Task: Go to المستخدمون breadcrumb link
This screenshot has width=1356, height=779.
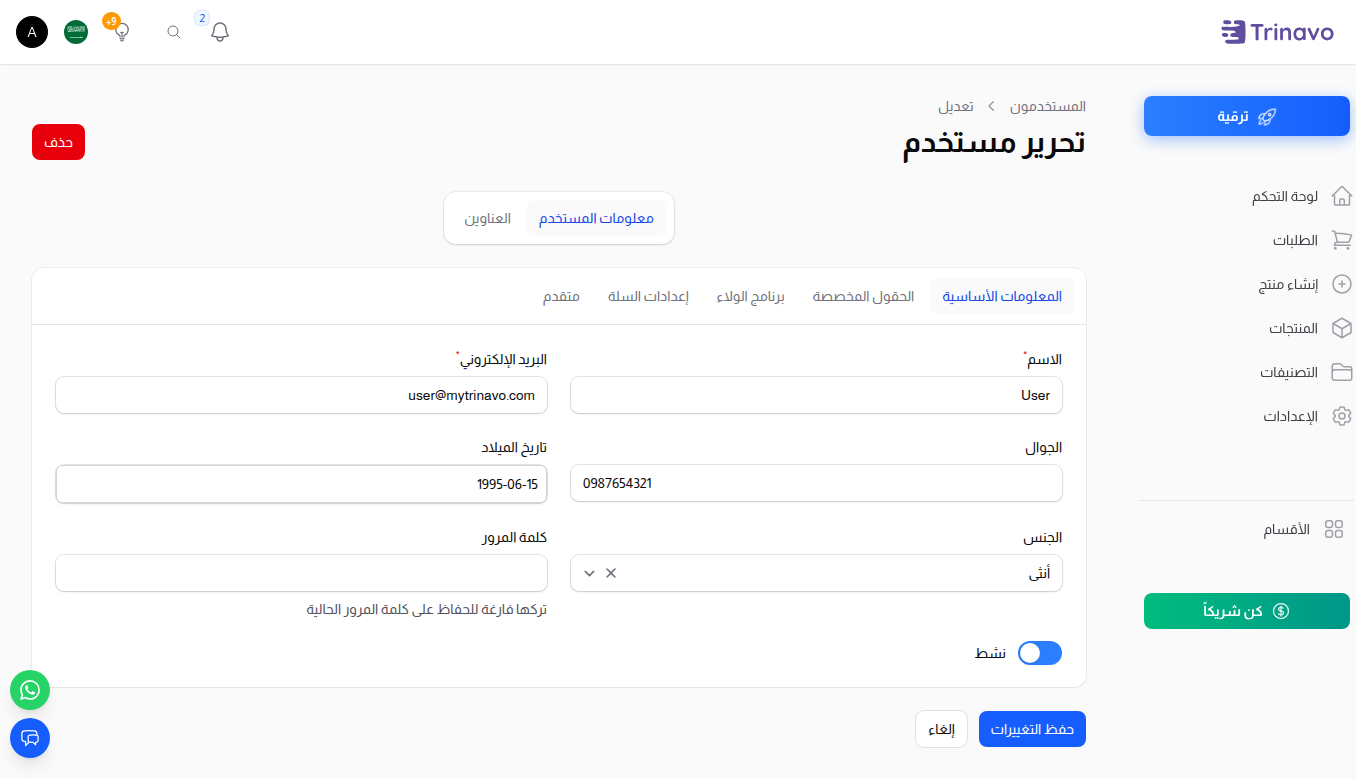Action: pos(1048,106)
